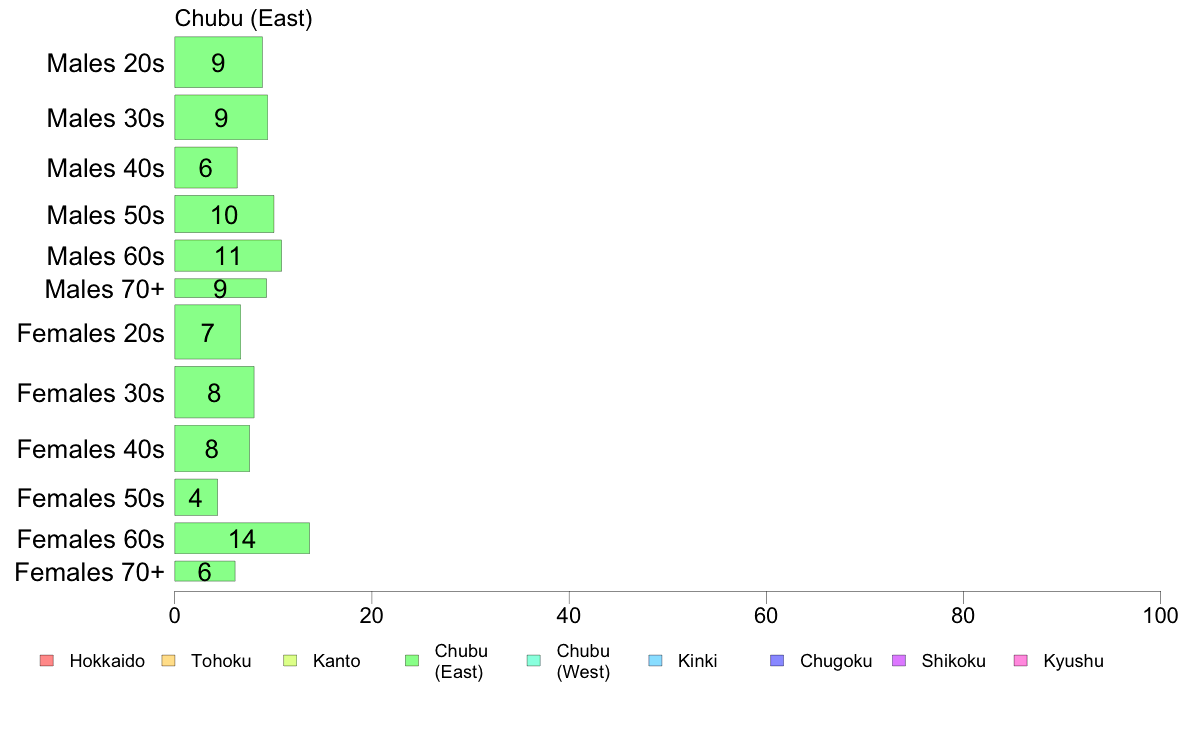Click the Chubu (West) teal legend swatch
Viewport: 1188px width, 736px height.
click(533, 661)
